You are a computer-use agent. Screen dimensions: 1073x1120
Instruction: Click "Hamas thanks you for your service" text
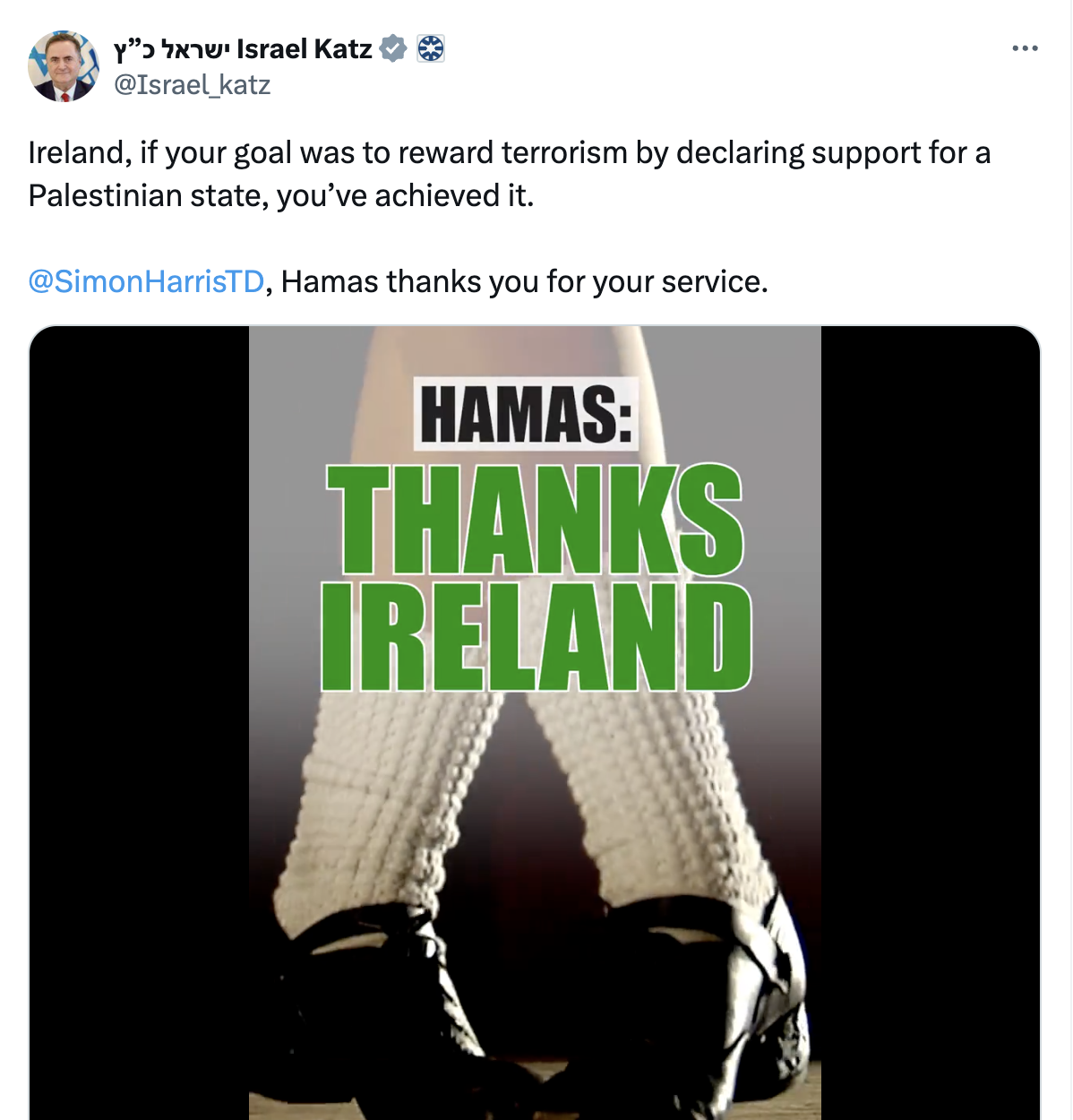pyautogui.click(x=524, y=281)
